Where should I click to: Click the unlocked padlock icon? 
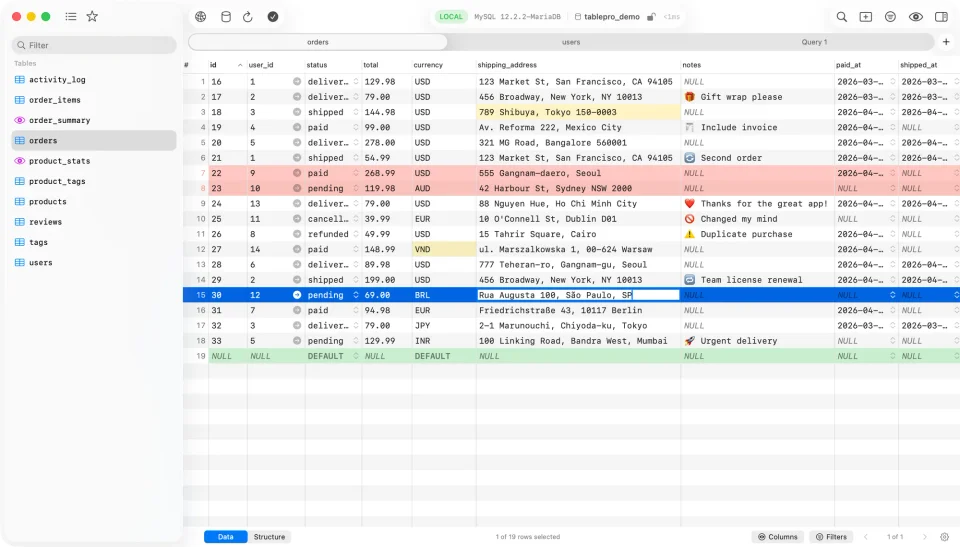click(651, 17)
